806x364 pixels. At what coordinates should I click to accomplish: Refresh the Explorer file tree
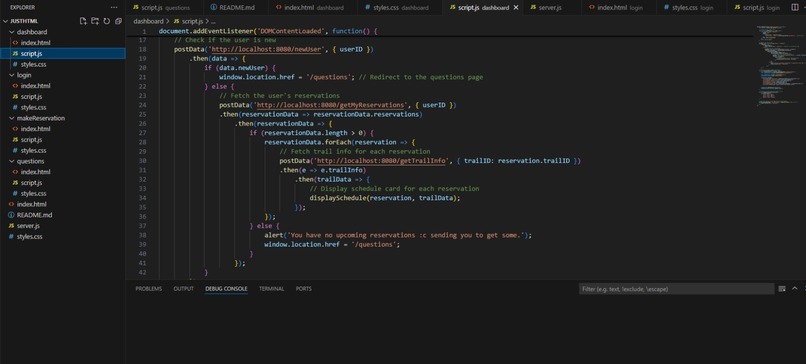(106, 21)
